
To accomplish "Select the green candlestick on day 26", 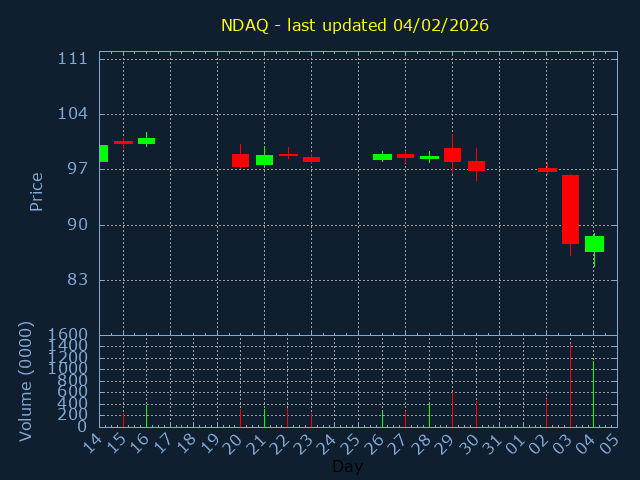I will pos(382,157).
